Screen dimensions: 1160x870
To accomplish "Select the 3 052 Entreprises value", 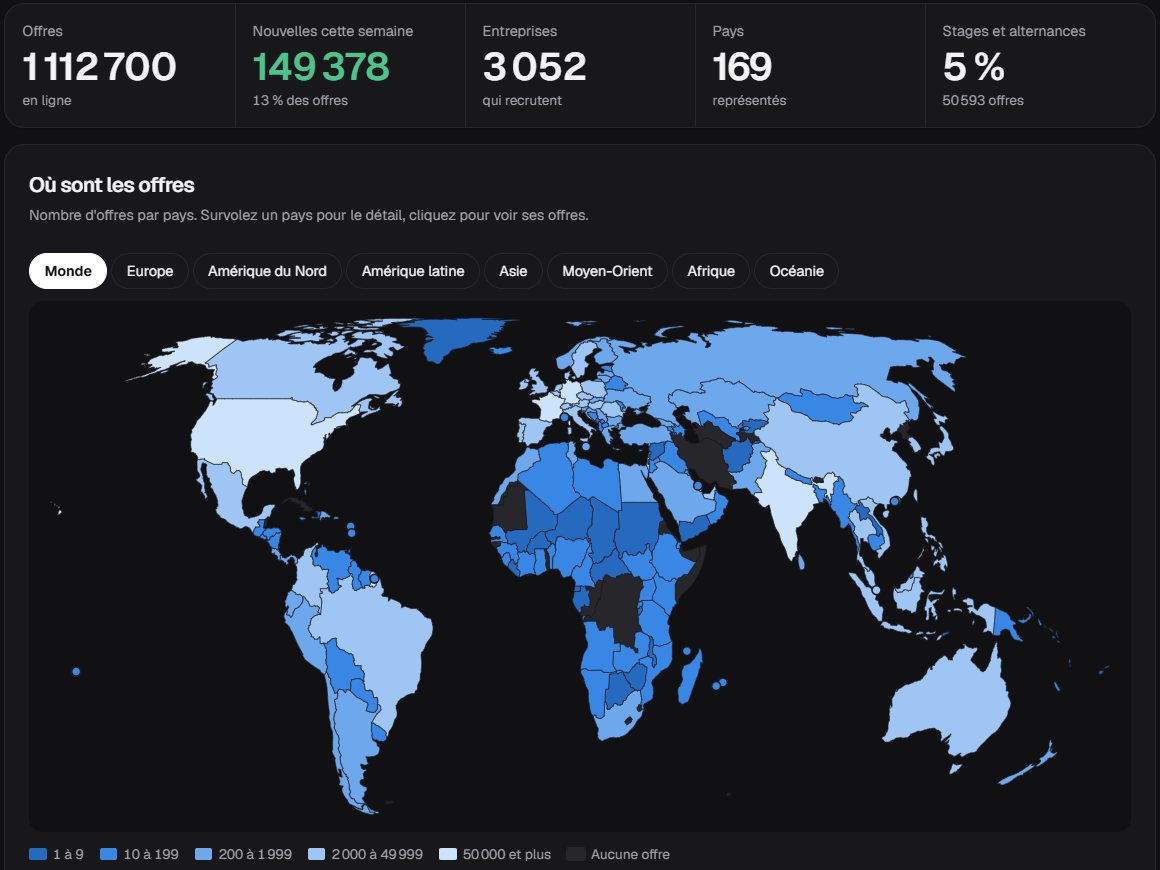I will pos(534,67).
